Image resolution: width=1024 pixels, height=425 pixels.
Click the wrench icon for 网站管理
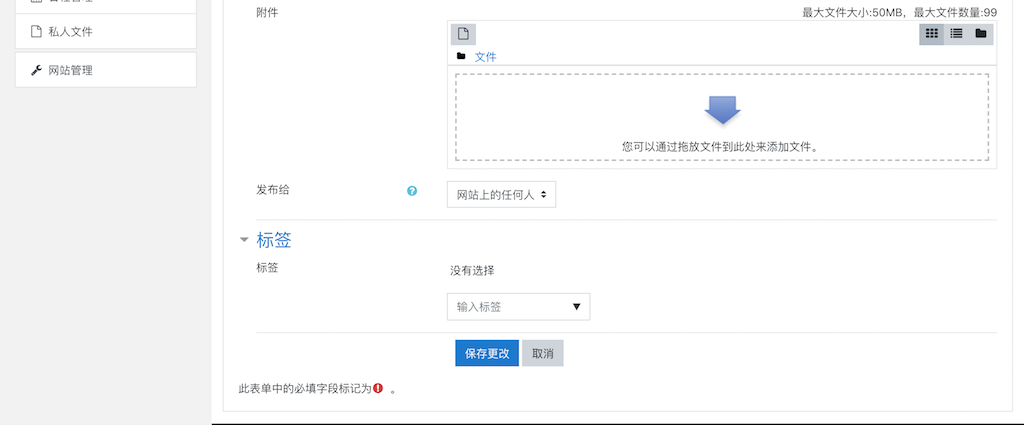click(x=37, y=71)
